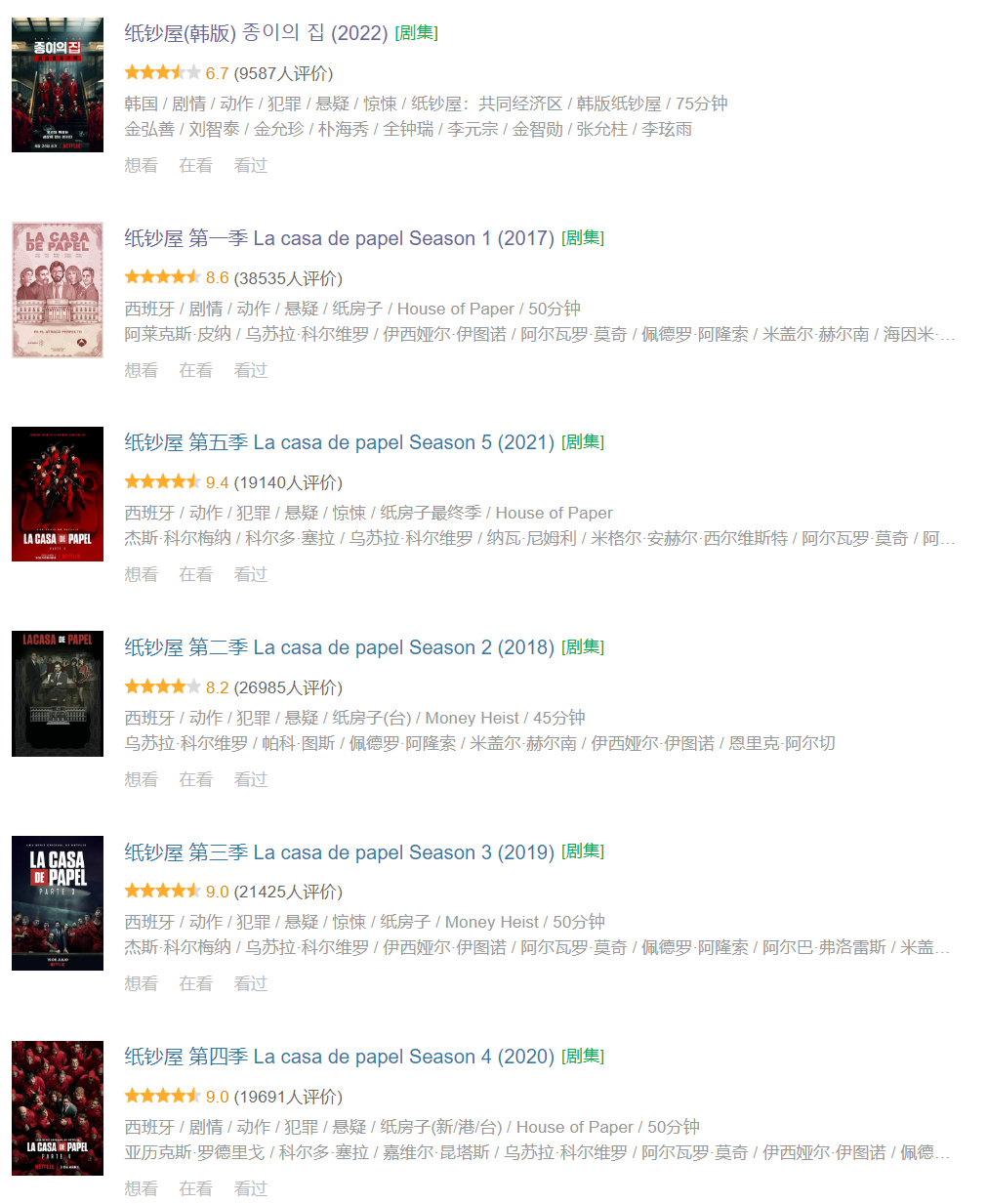Click the Season 3 poster image
Viewport: 987px width, 1204px height.
pyautogui.click(x=58, y=903)
